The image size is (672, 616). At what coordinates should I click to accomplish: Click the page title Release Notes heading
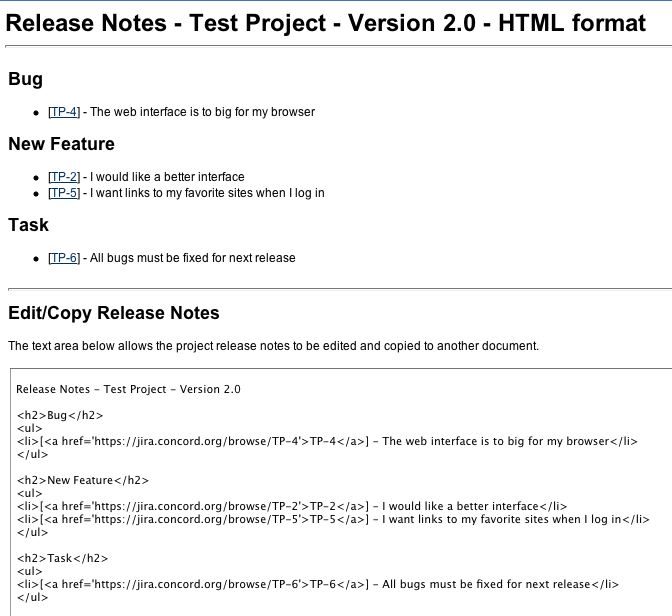[x=325, y=23]
